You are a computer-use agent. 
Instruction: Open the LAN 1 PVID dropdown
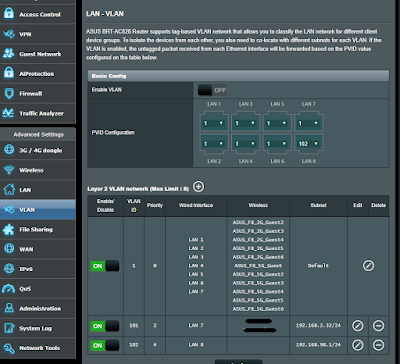(214, 123)
